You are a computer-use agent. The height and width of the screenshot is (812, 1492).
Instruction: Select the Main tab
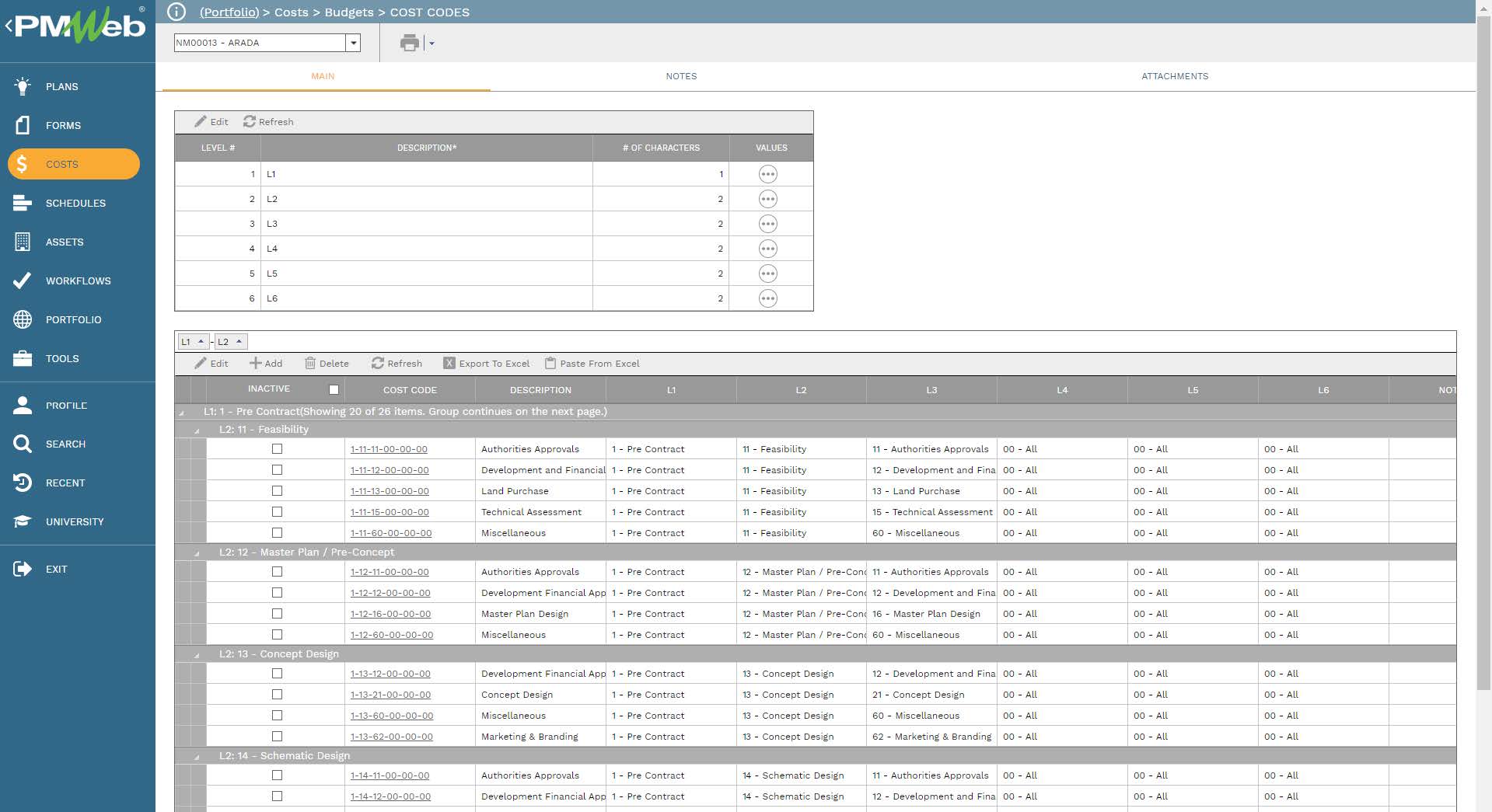[323, 76]
